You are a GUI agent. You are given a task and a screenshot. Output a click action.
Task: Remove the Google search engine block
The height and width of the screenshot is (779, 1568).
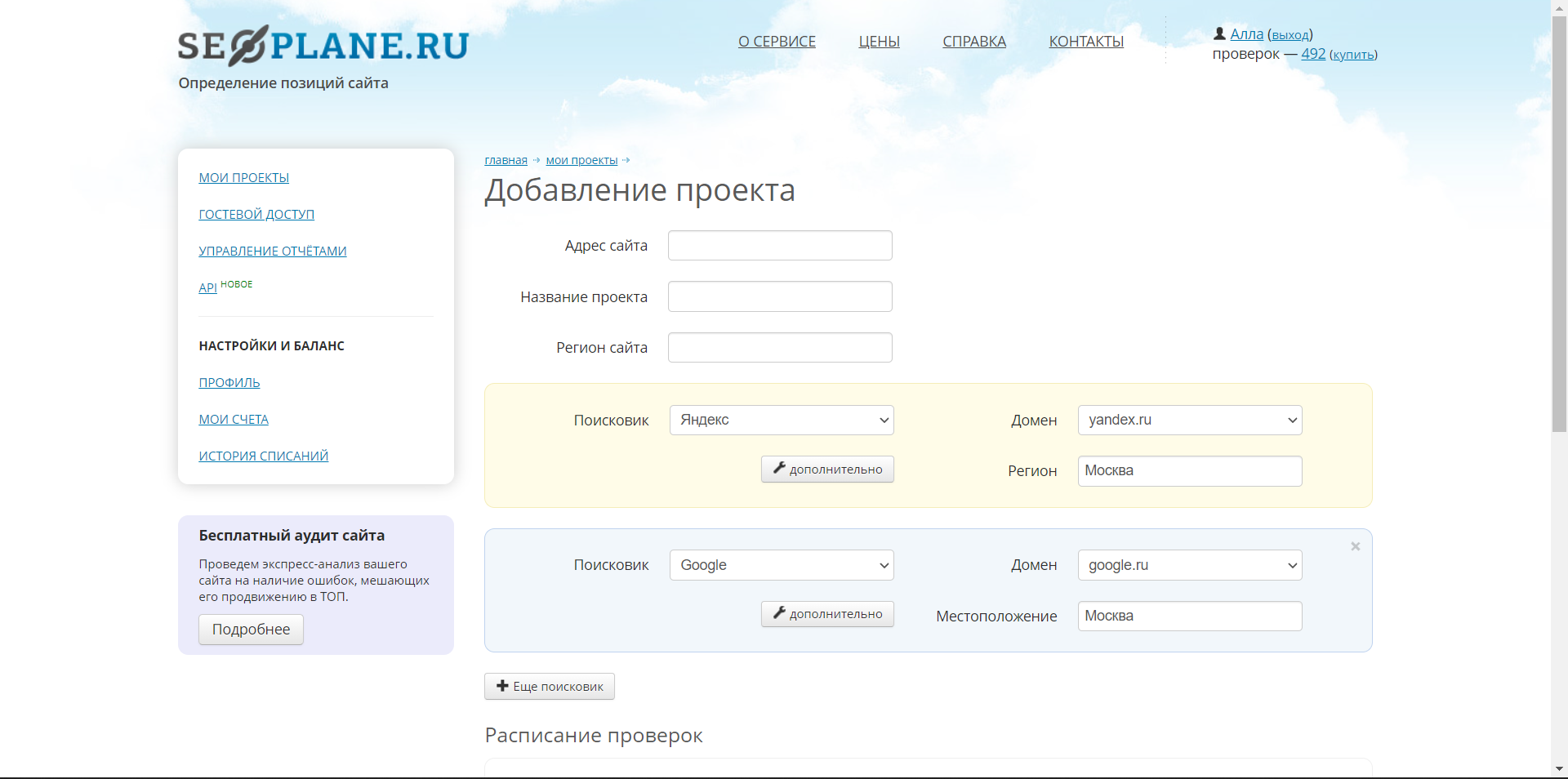point(1355,546)
